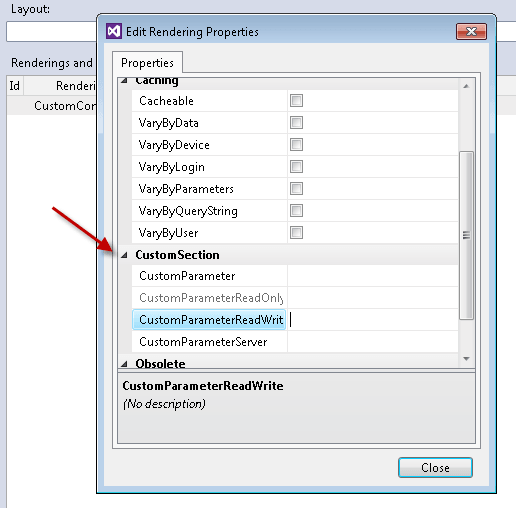
Task: Toggle the VaryByData checkbox
Action: pos(296,123)
